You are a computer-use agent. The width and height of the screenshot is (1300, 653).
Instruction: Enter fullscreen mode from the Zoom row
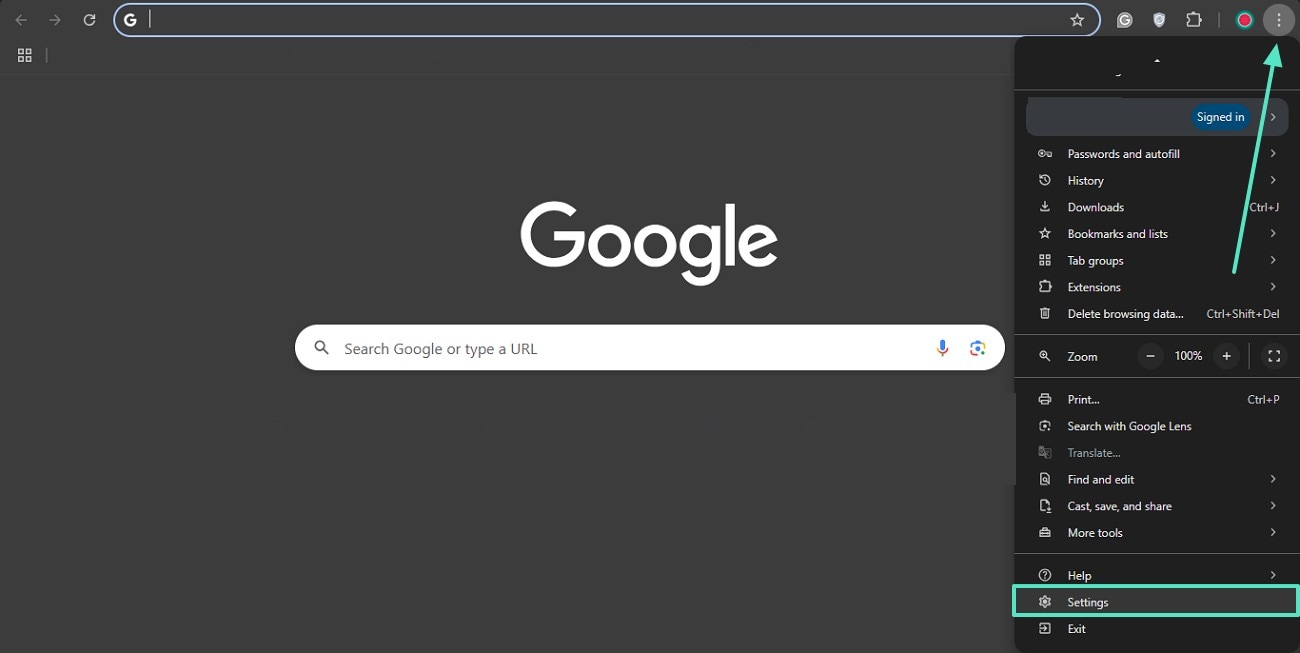coord(1274,356)
